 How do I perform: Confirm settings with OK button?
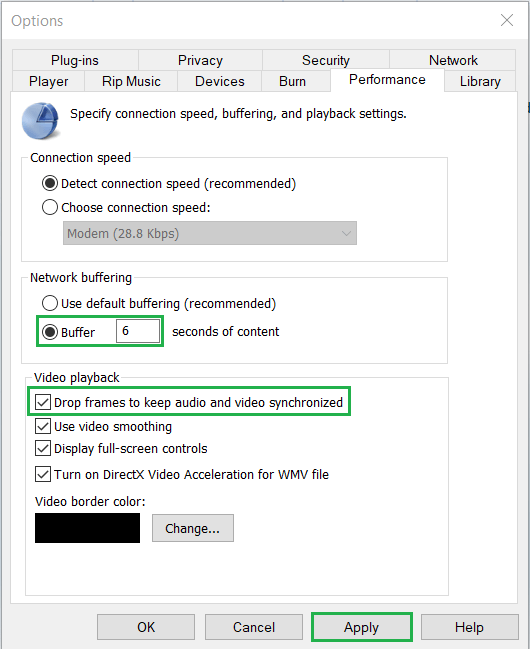point(146,627)
